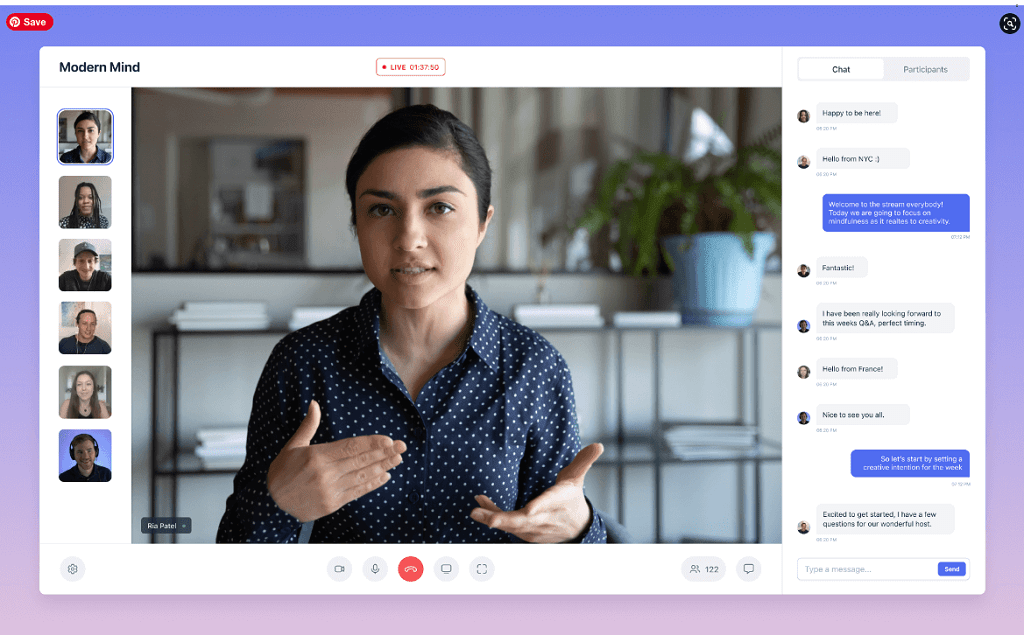Select the thumbnail of person wearing cap
Viewport: 1024px width, 635px height.
(85, 265)
